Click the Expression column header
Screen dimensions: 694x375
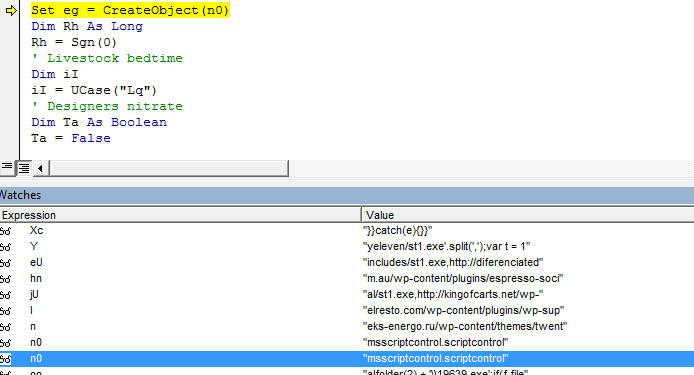[181, 215]
